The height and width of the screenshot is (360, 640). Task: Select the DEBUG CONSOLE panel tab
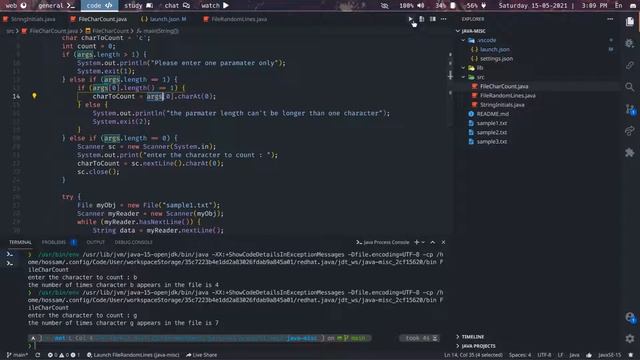pos(133,242)
